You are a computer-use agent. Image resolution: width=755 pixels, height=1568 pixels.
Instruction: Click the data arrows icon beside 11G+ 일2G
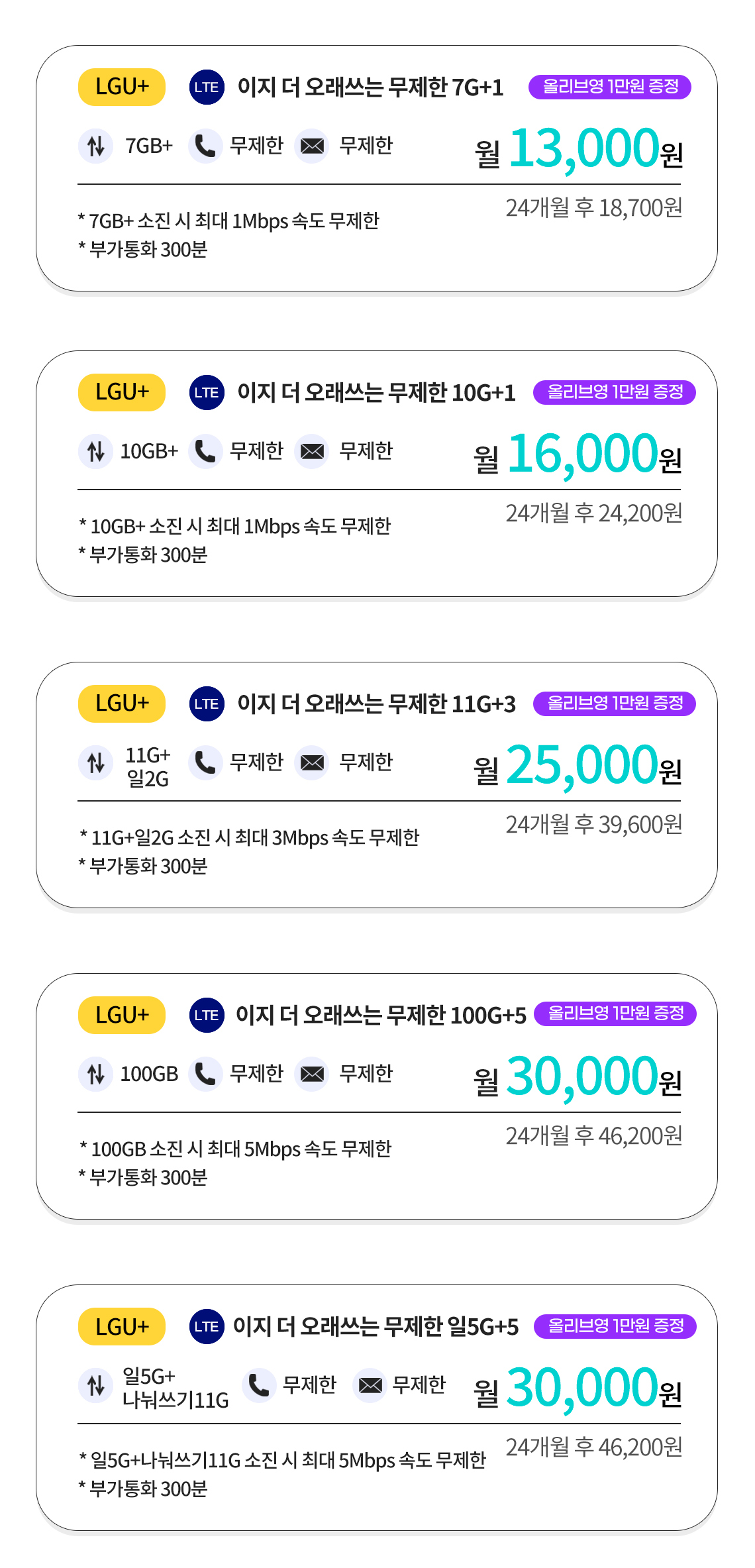(x=95, y=762)
